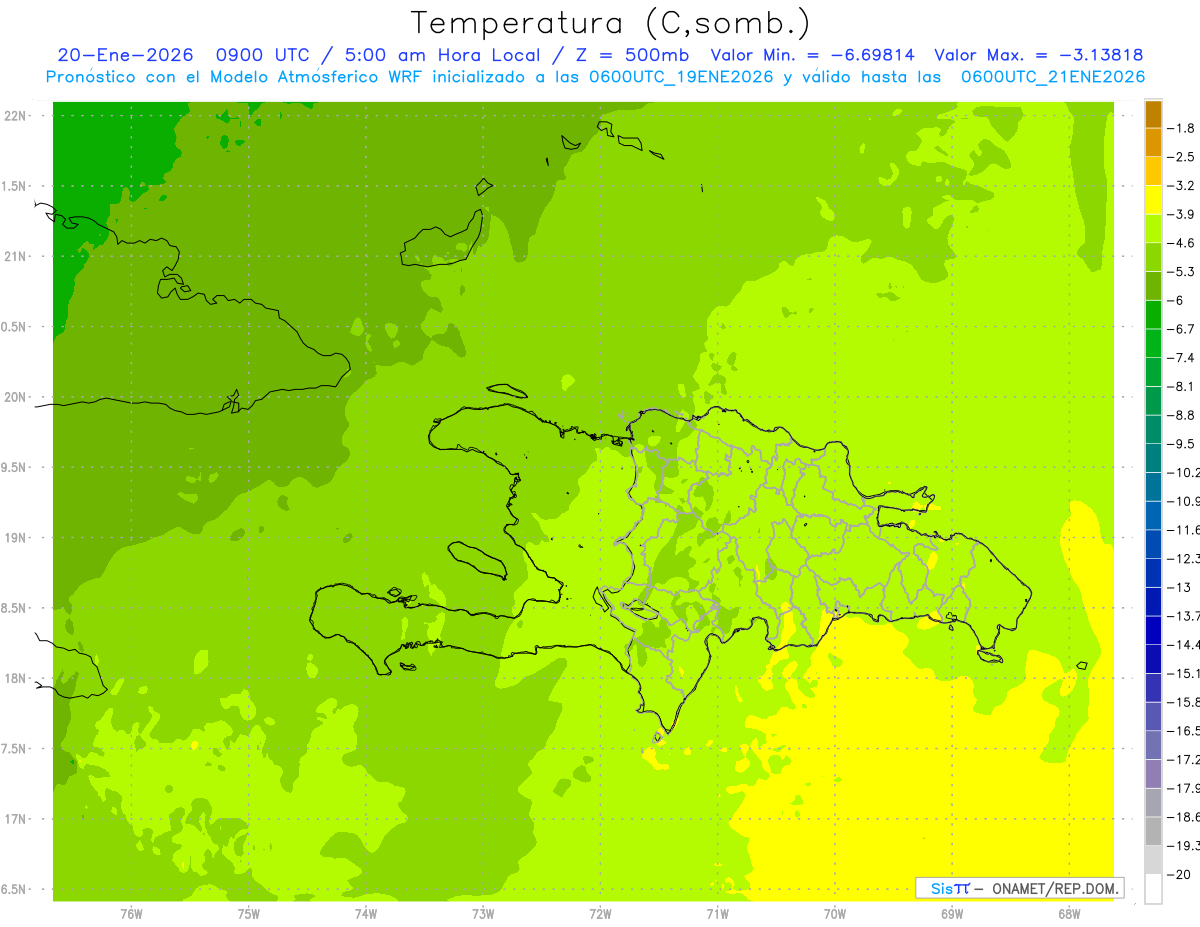Click the 'ONAMET/REP.DOM.' credit label
Image resolution: width=1200 pixels, height=927 pixels.
[x=1055, y=888]
